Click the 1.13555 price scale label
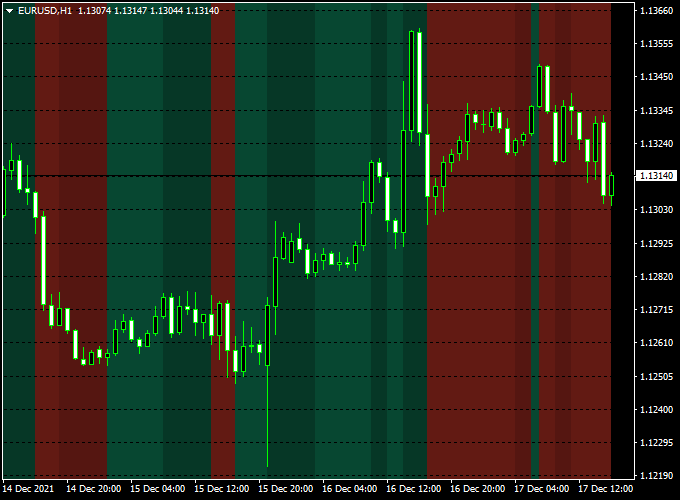This screenshot has height=500, width=680. (x=657, y=43)
